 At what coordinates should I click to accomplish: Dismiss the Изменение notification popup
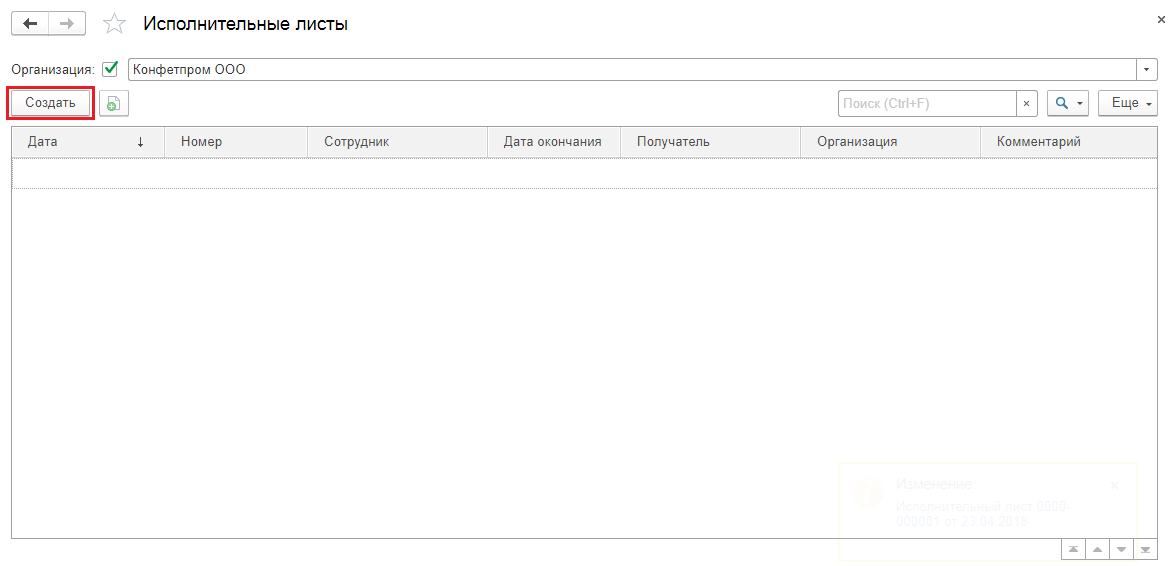[1114, 485]
